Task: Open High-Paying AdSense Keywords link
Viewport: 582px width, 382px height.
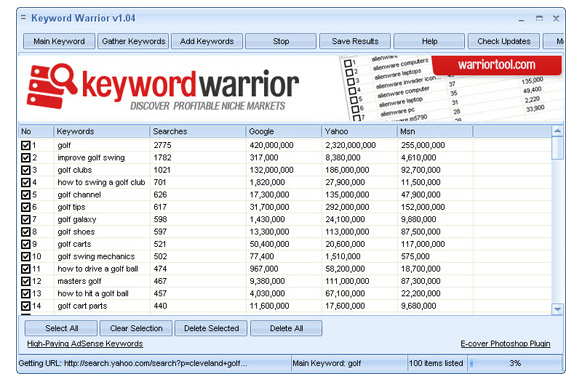Action: tap(85, 344)
